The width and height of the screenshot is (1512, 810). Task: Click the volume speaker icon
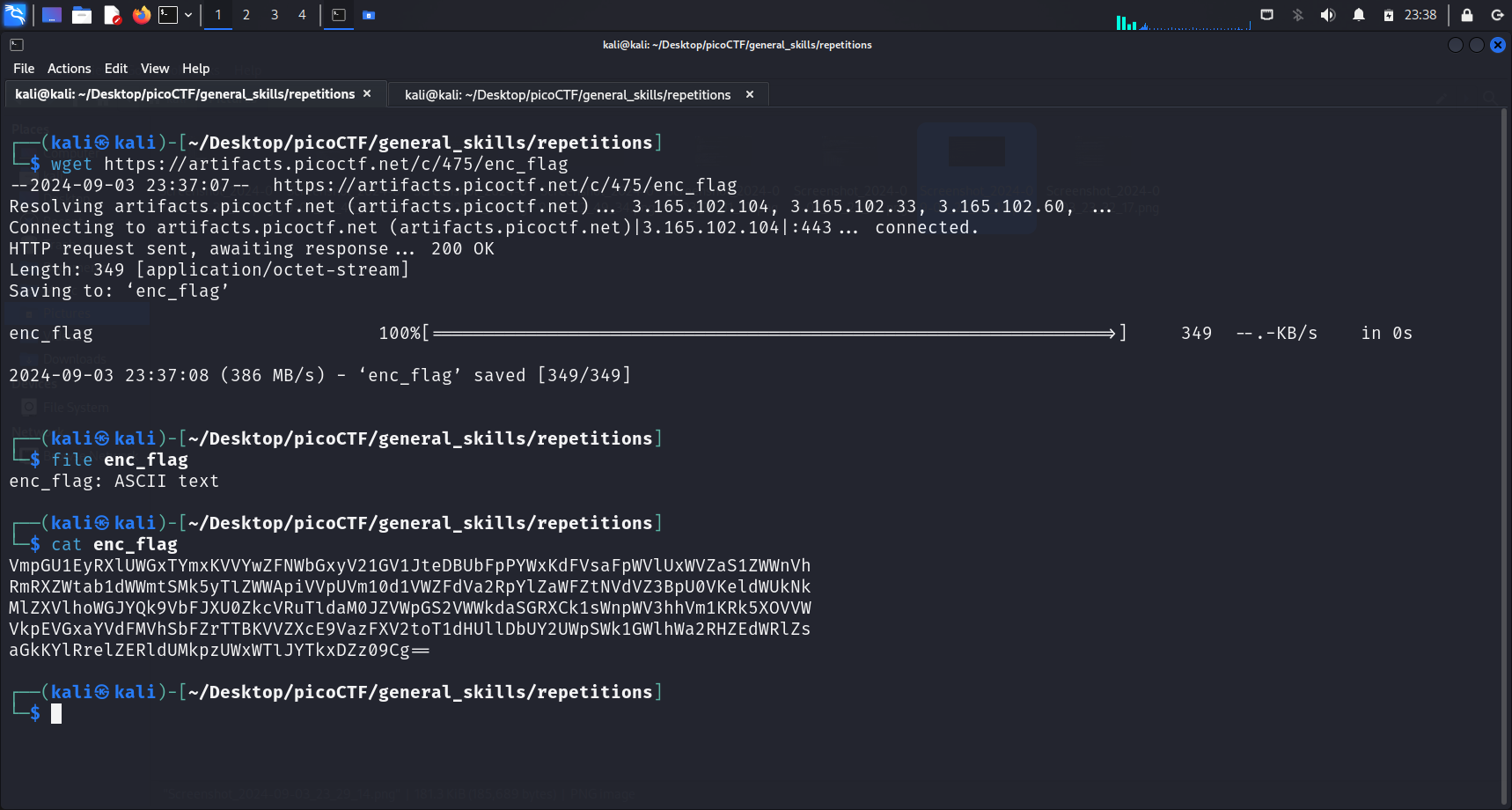1328,15
